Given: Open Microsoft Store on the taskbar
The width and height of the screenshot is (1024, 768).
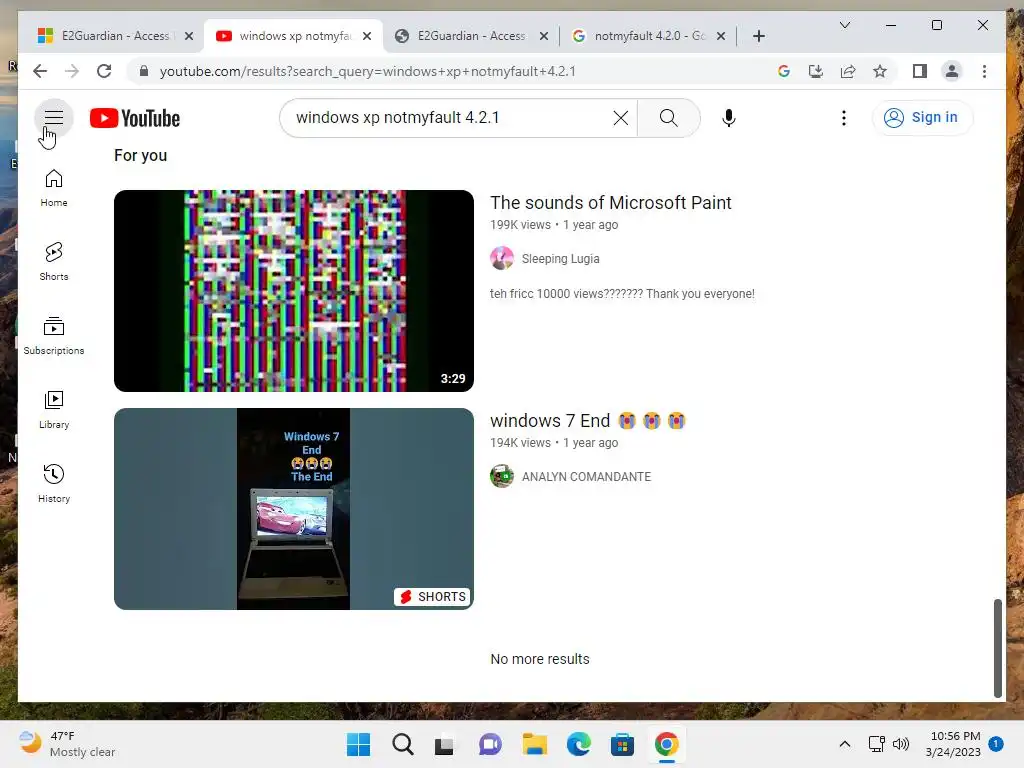Looking at the screenshot, I should tap(622, 744).
